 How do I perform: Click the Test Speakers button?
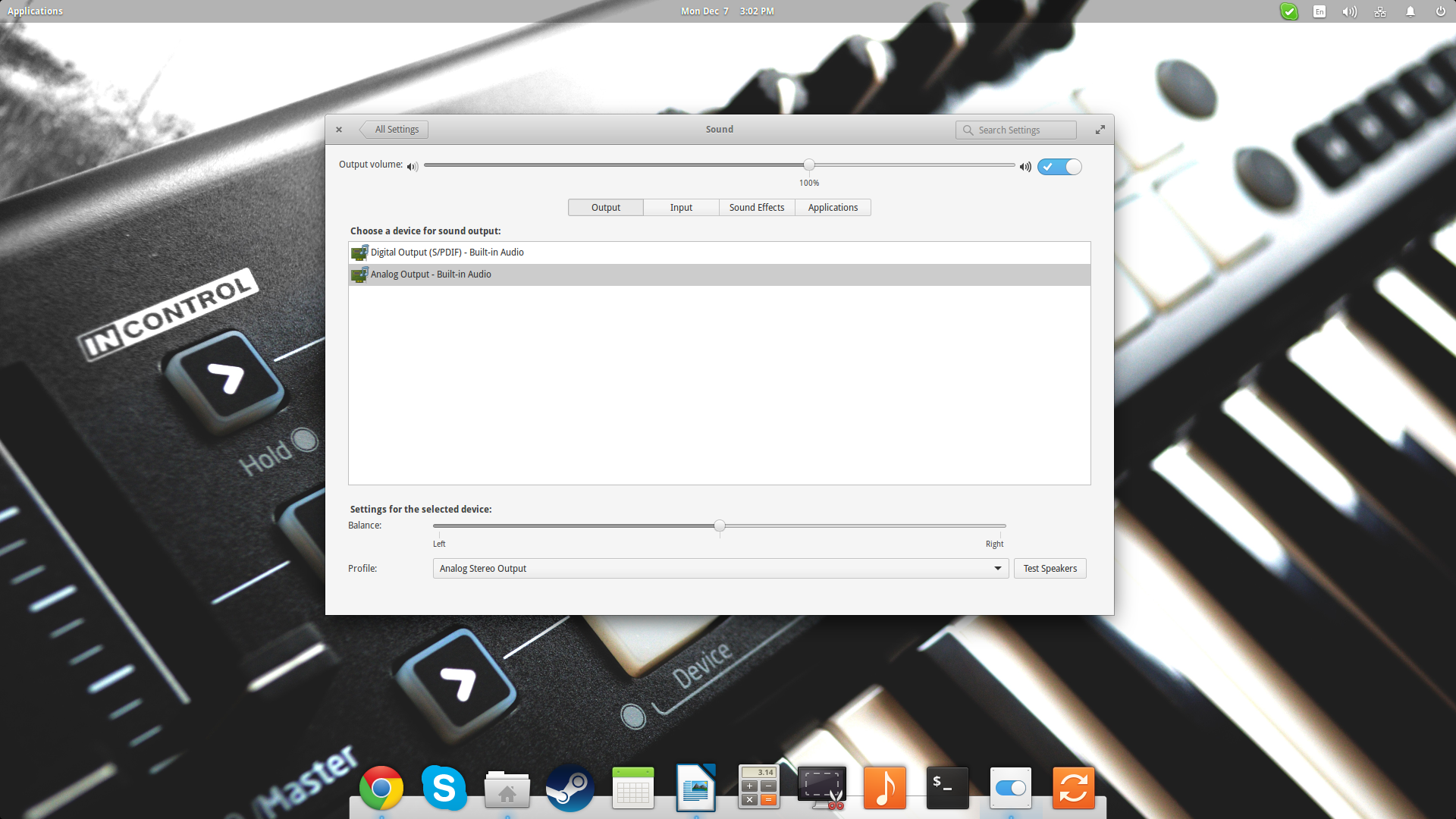(x=1050, y=568)
